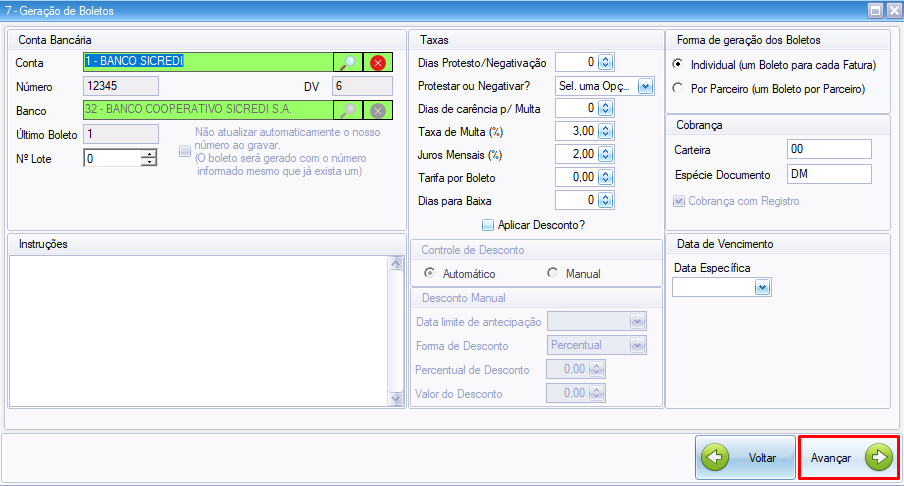The image size is (904, 486).
Task: Click the gray X icon beside Banco
Action: [377, 111]
